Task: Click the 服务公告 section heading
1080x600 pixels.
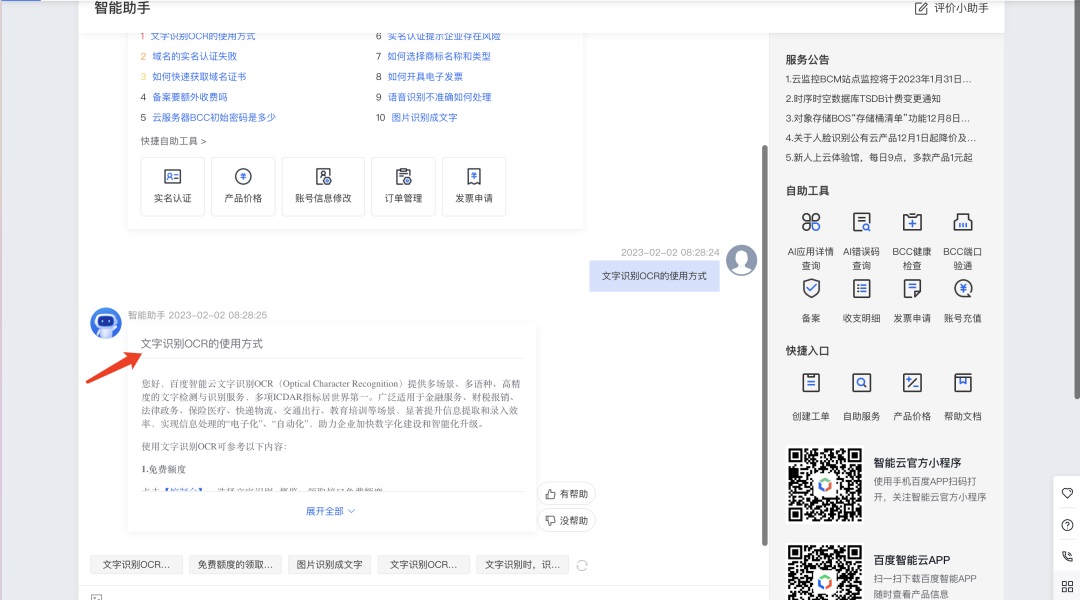Action: coord(807,59)
